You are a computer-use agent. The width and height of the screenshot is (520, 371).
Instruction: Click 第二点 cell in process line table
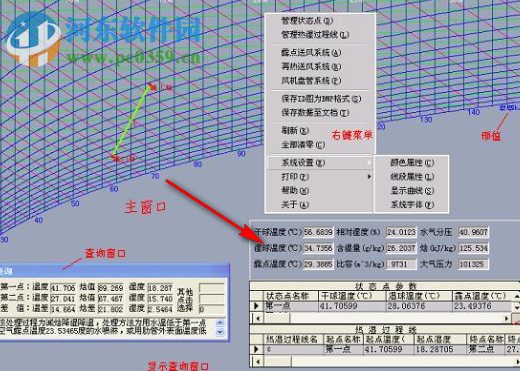(x=485, y=349)
